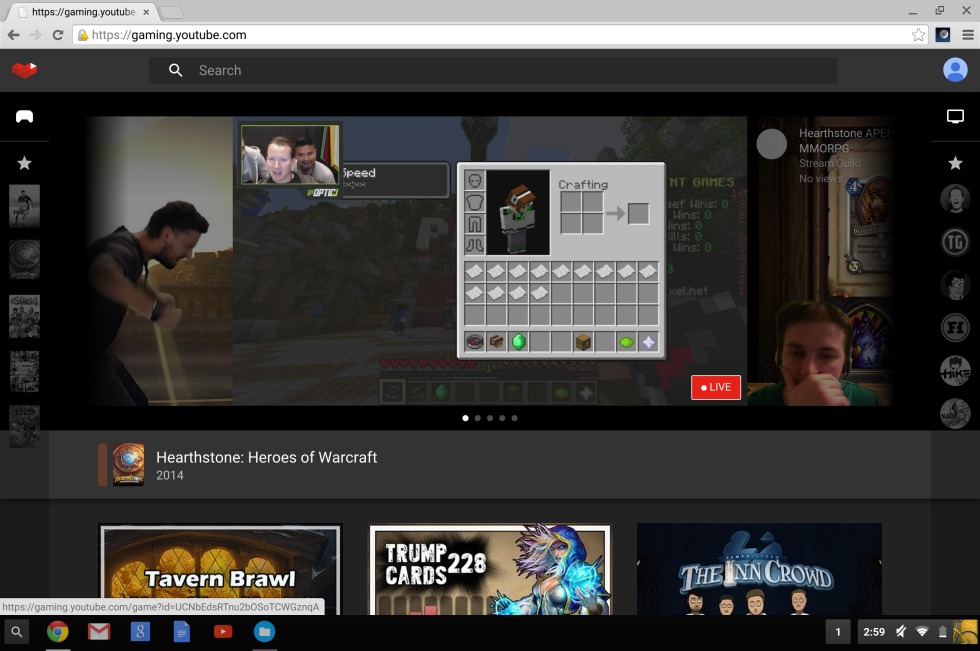The width and height of the screenshot is (980, 651).
Task: Expand the notification counter showing 1
Action: coord(838,631)
